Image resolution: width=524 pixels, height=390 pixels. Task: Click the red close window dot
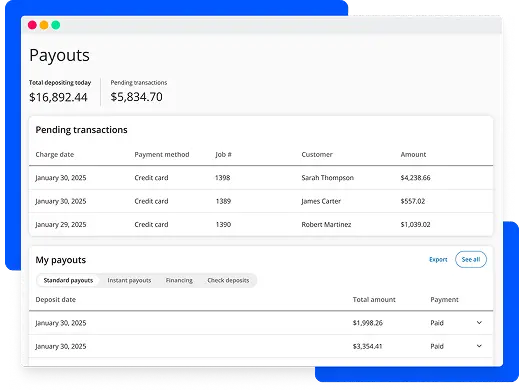[x=32, y=25]
